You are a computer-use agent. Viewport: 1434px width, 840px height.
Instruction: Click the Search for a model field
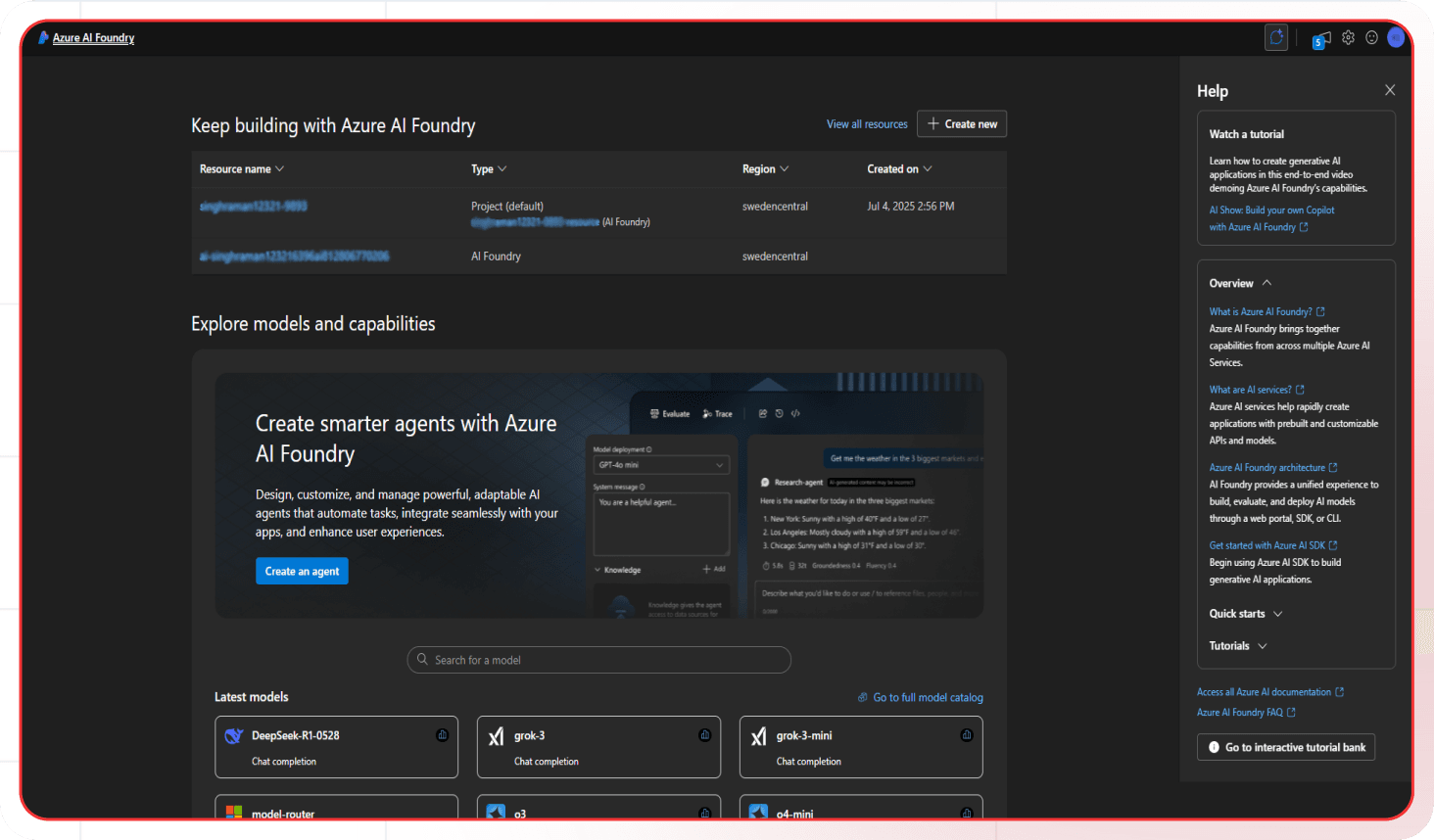[x=598, y=660]
